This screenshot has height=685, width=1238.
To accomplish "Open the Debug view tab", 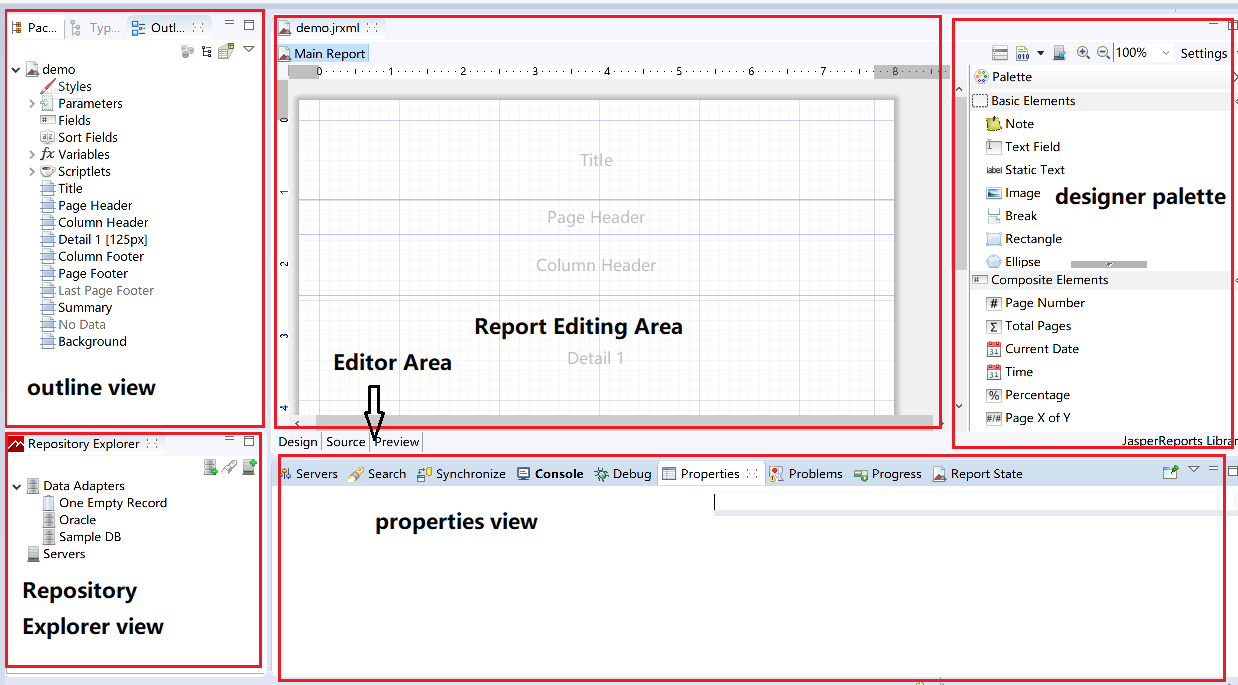I will point(622,474).
